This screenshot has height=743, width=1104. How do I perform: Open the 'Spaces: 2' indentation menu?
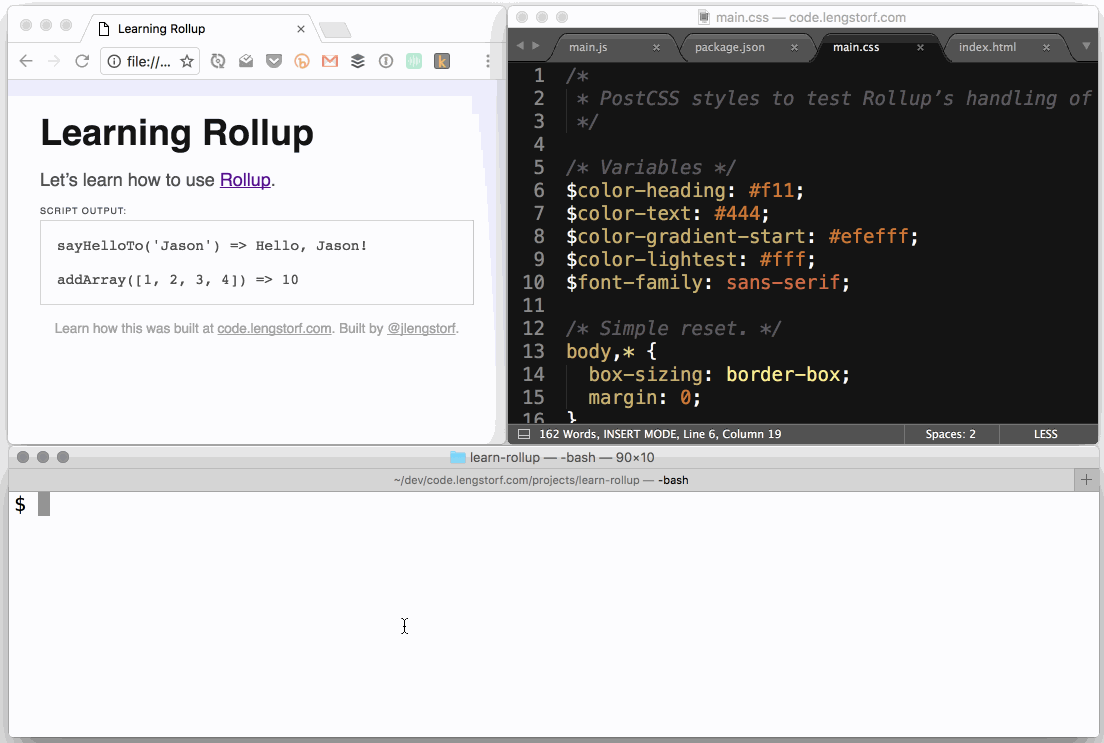point(950,434)
